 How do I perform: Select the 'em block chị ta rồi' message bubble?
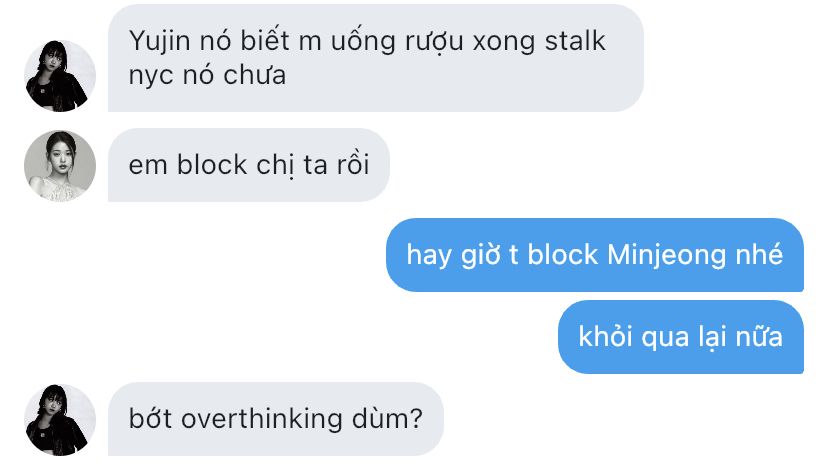pos(249,165)
